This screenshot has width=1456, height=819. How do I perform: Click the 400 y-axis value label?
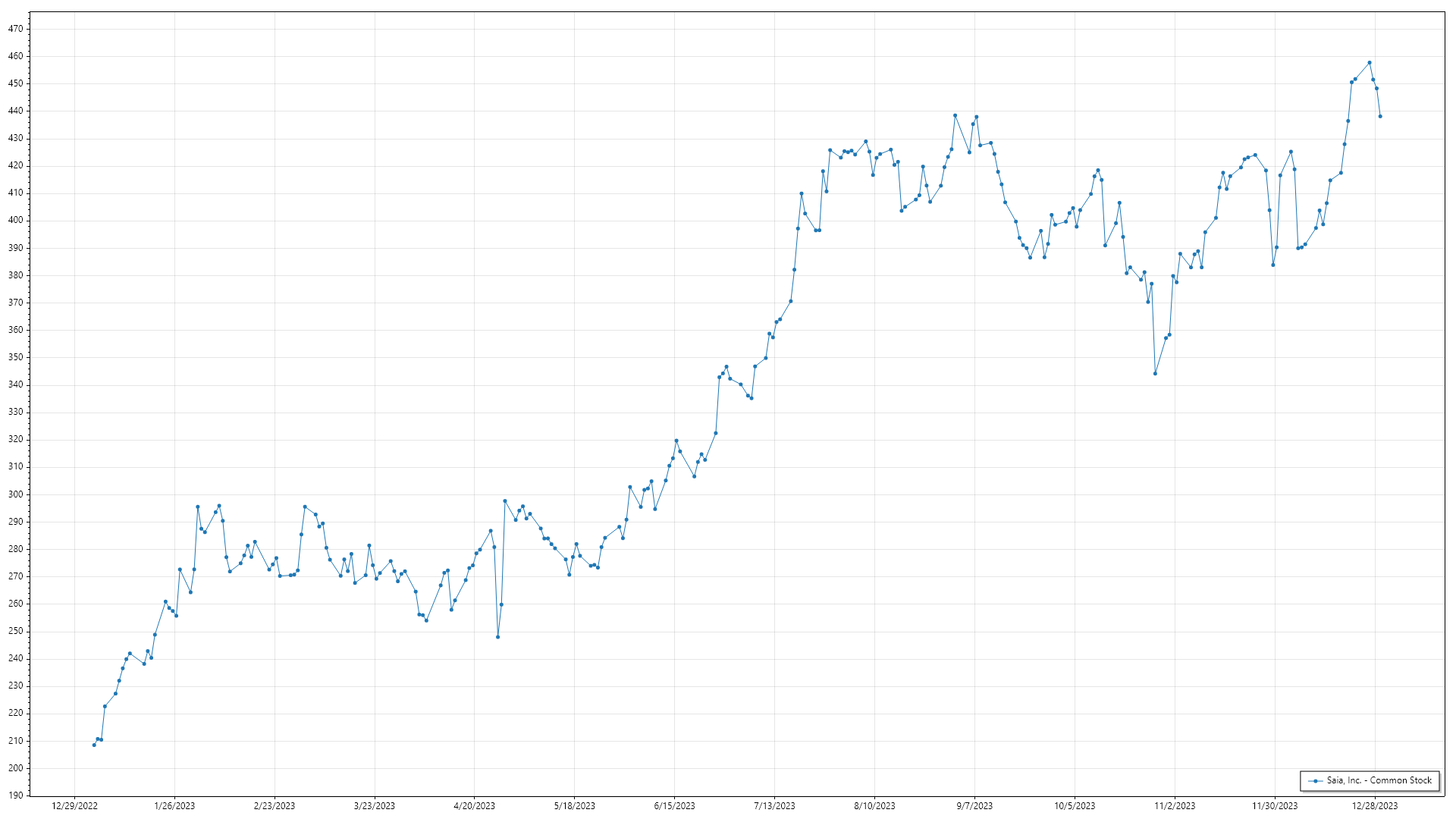coord(15,221)
